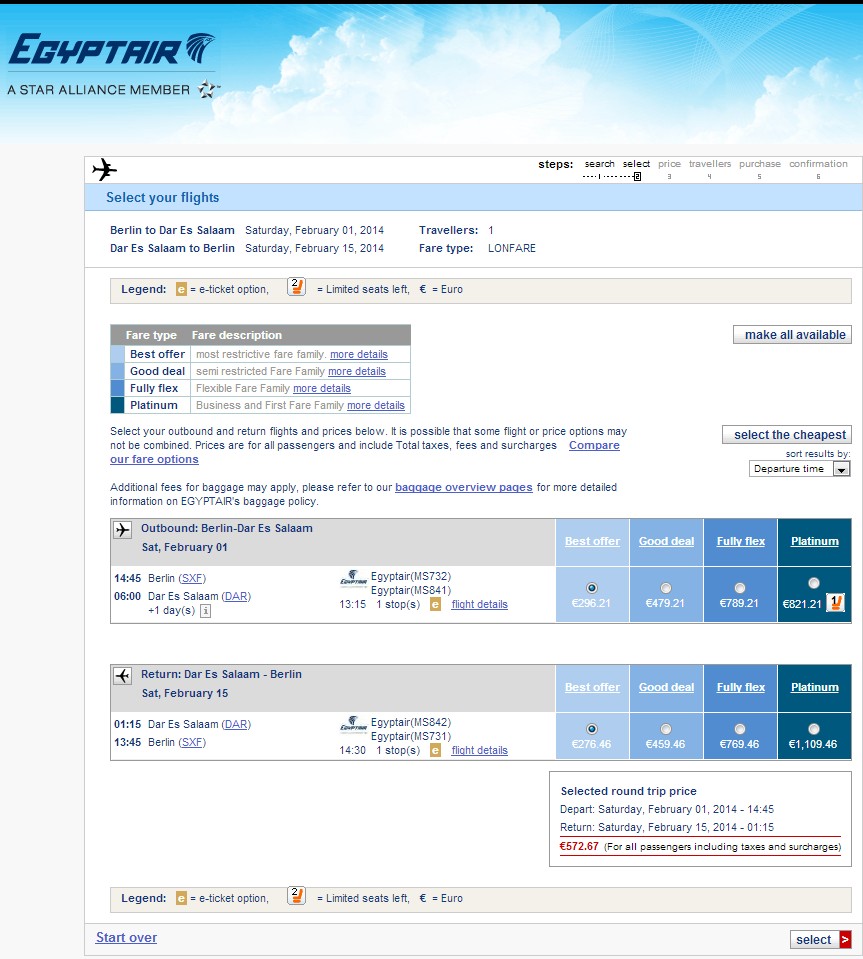Select outbound Fully flex €789.21 fare
Viewport: 863px width, 959px height.
coord(740,588)
